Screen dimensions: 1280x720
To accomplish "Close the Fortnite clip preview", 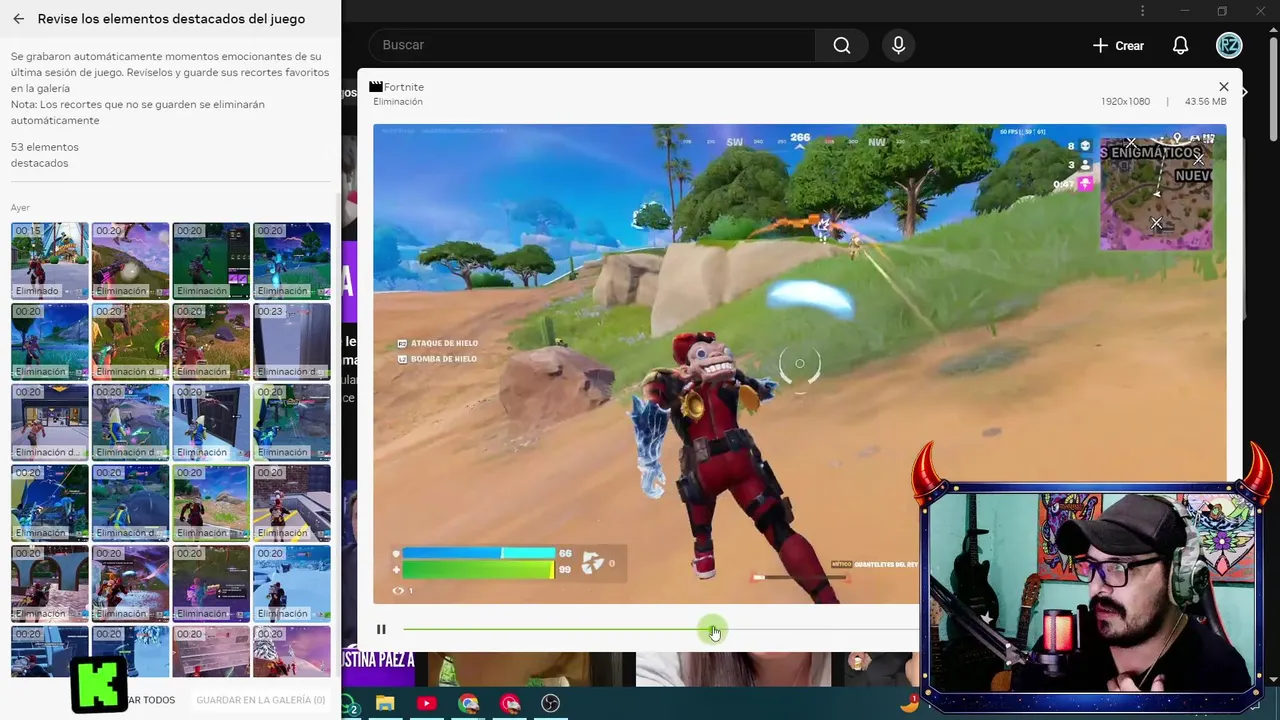I will point(1224,87).
